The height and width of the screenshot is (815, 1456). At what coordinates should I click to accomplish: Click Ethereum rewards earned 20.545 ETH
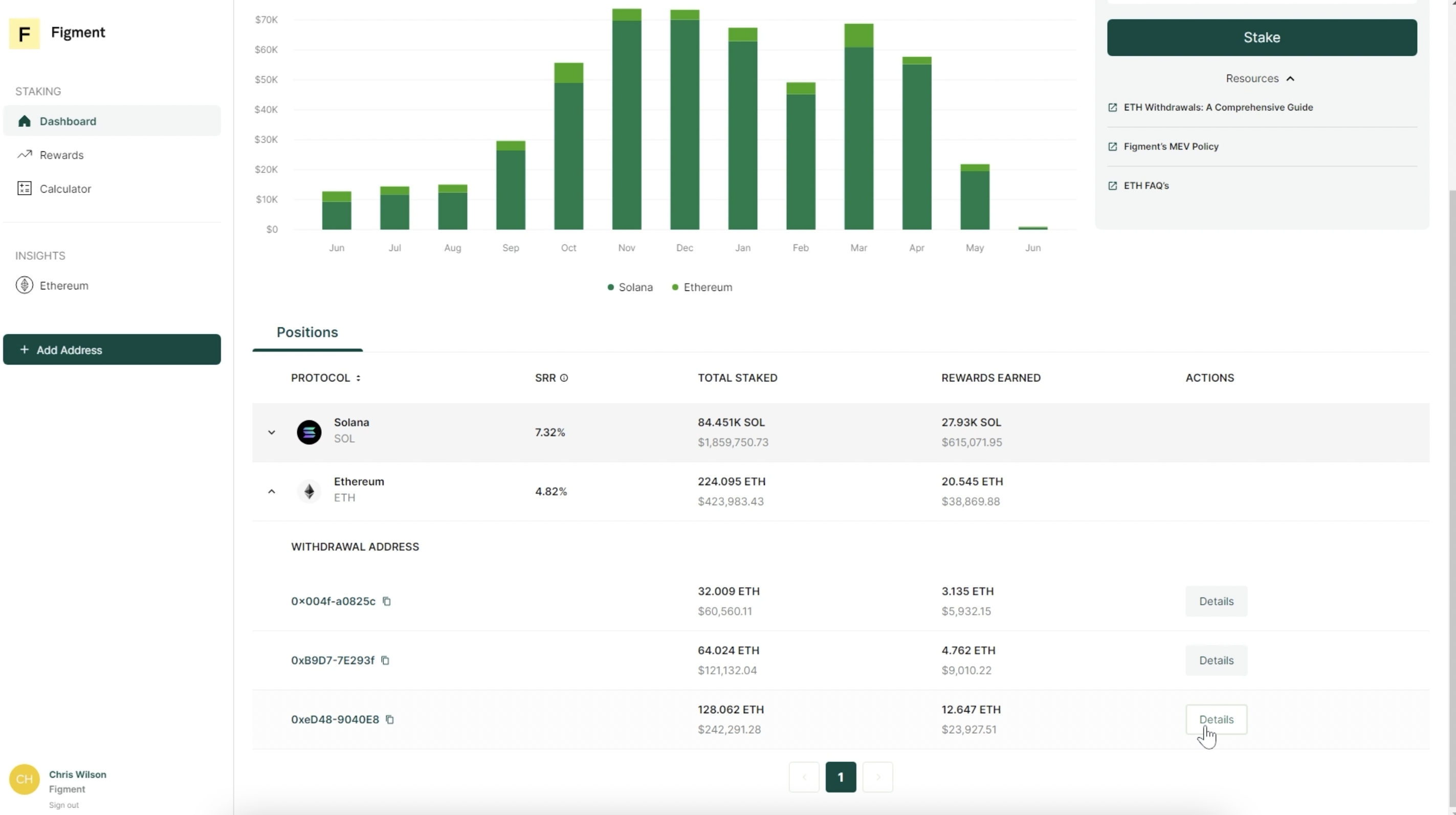click(x=972, y=482)
